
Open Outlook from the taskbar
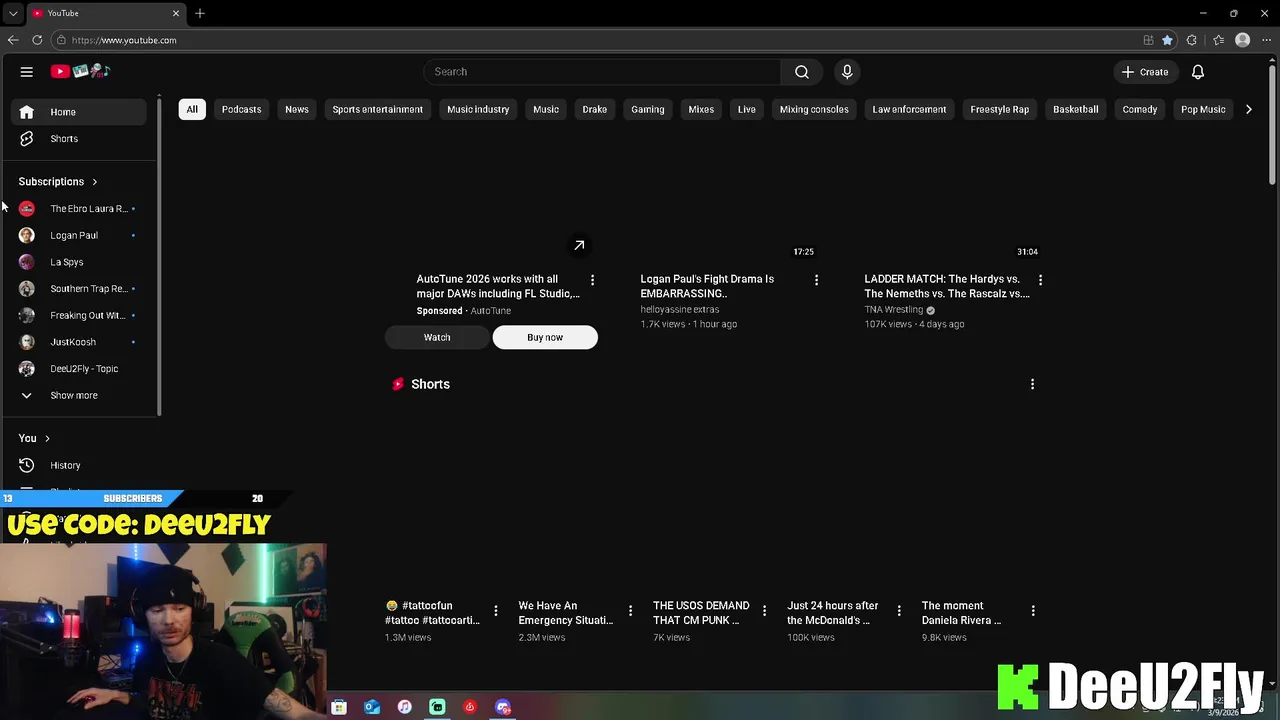point(372,707)
